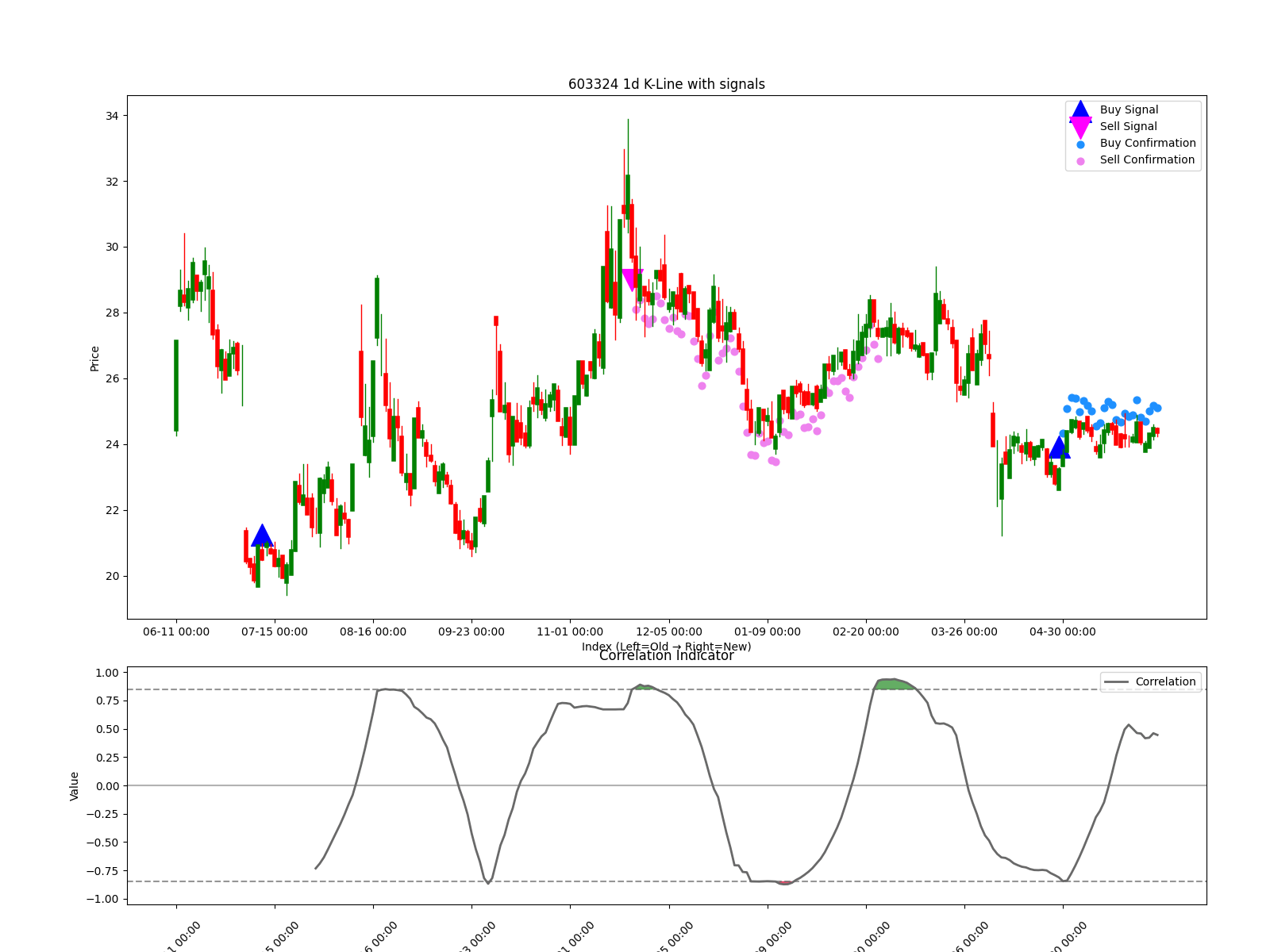Click the blue buy triangle near 07-15
Image resolution: width=1270 pixels, height=952 pixels.
click(262, 535)
